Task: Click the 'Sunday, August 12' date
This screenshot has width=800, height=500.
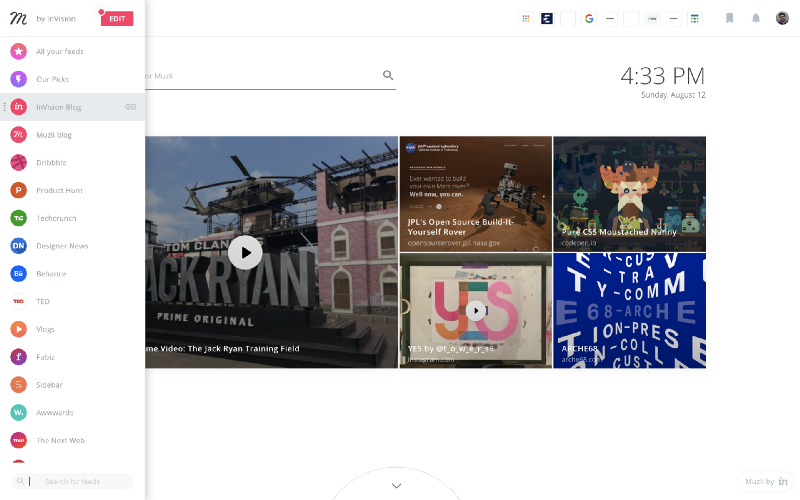Action: (673, 95)
